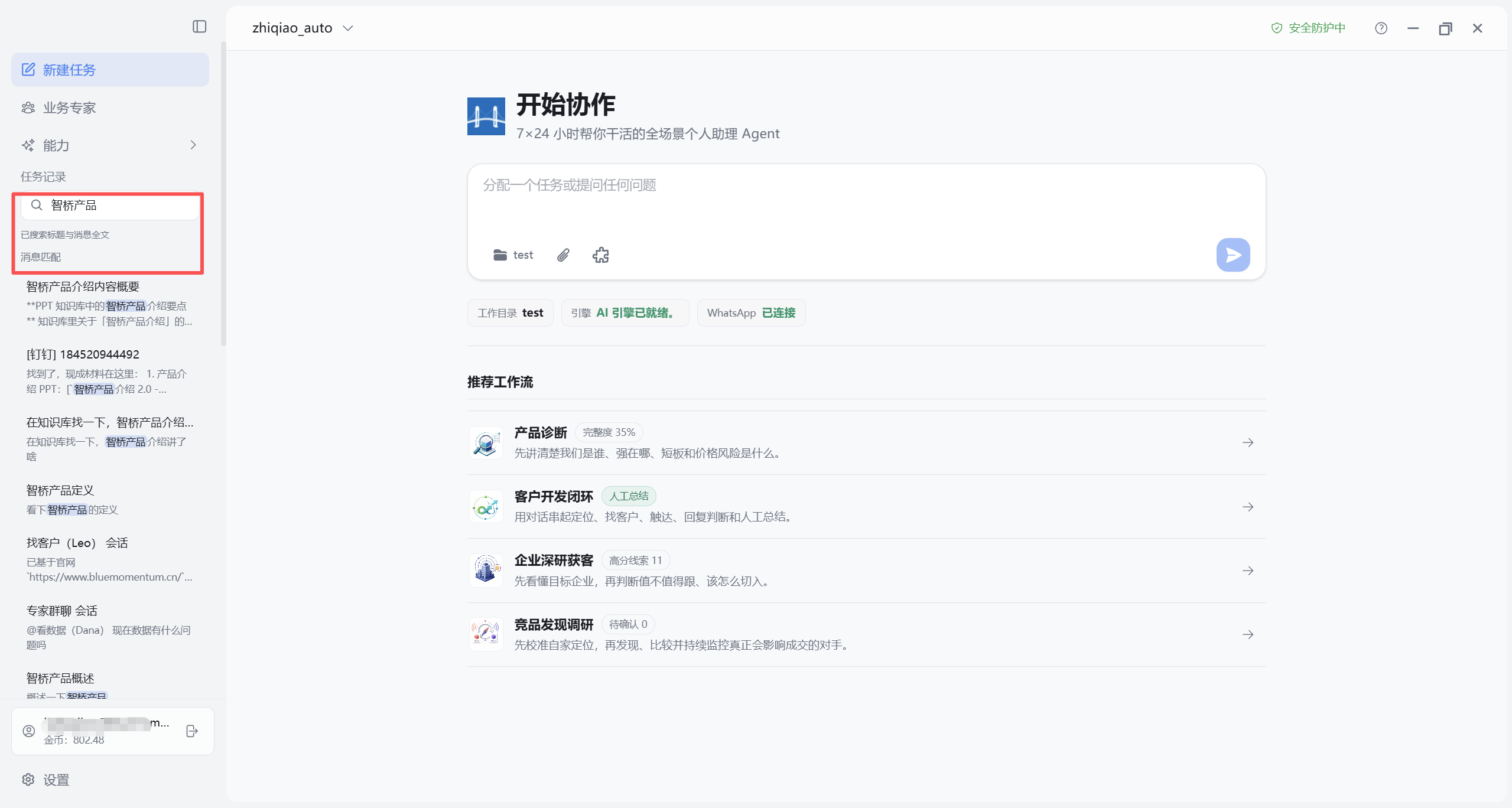Focus the 智桥产品 search input field
This screenshot has width=1512, height=808.
[110, 206]
